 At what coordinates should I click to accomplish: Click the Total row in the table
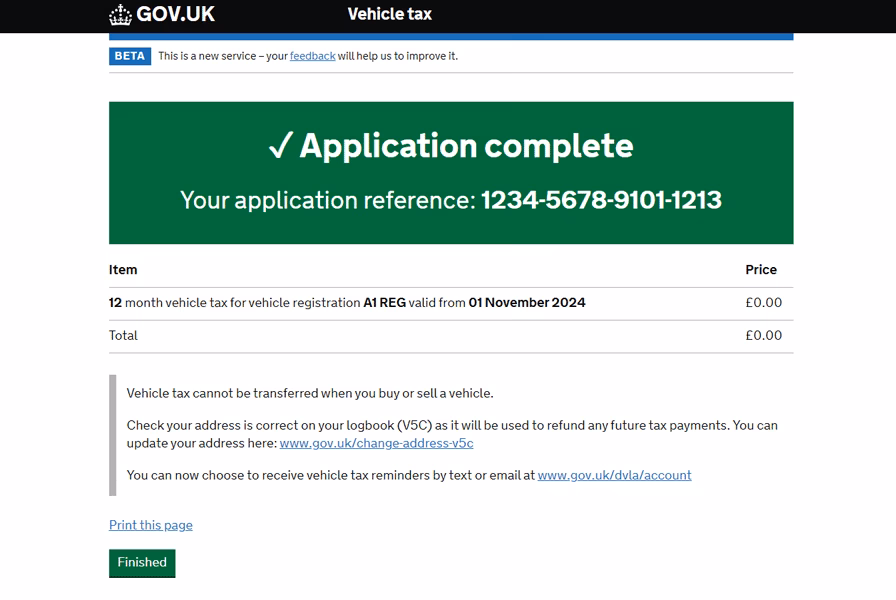coord(122,335)
